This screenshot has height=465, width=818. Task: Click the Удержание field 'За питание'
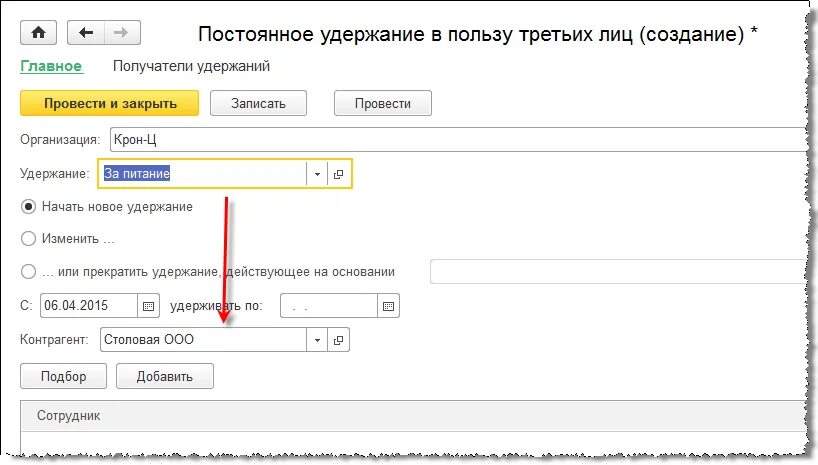point(203,174)
